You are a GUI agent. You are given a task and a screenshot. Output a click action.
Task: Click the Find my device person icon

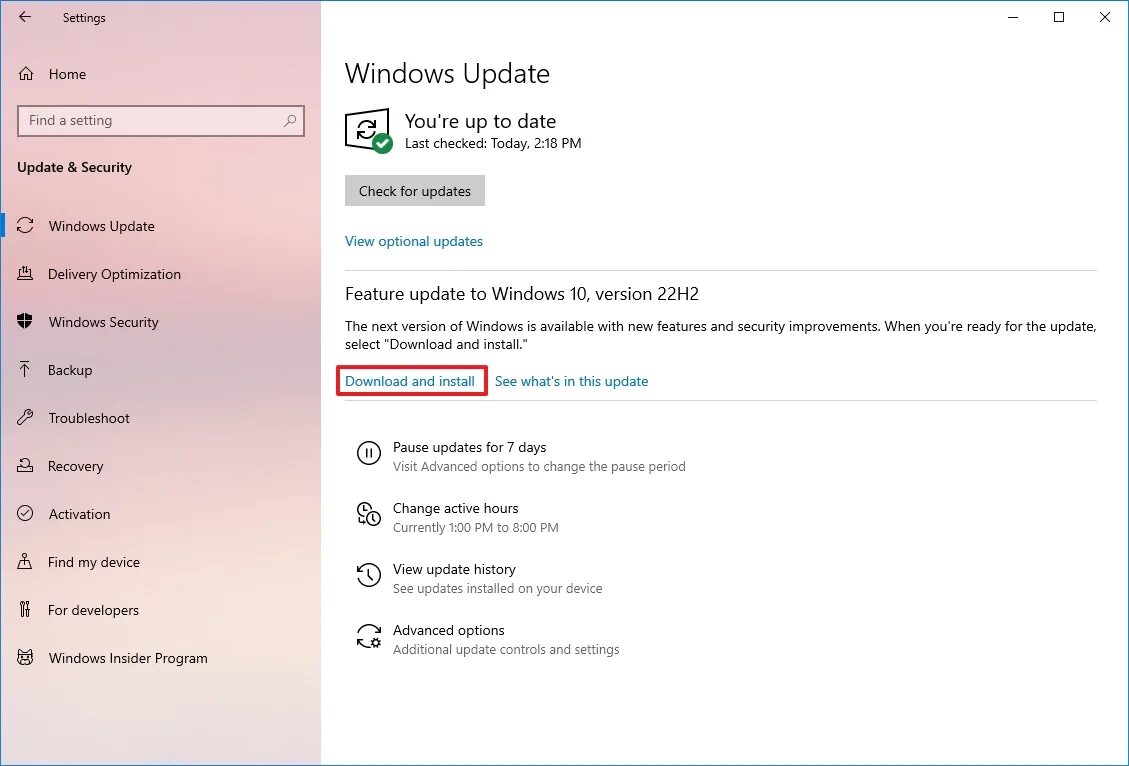25,561
